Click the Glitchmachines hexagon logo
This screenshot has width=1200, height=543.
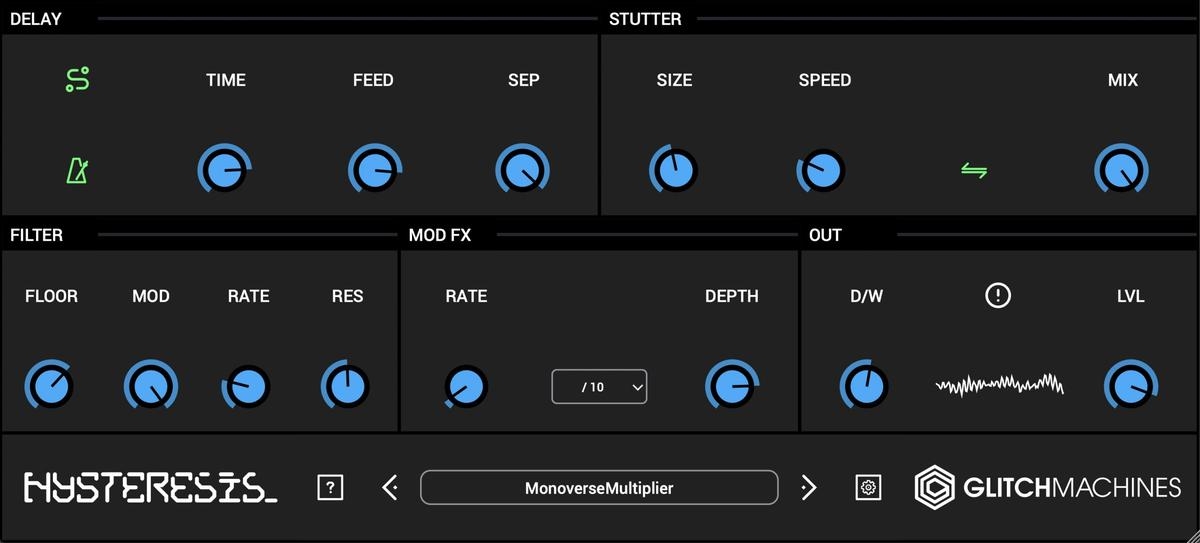(x=935, y=487)
